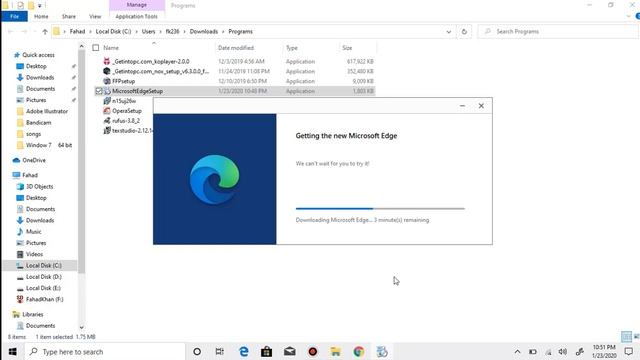Uncheck the MicrosoftEdgeSetup file checkbox
Image resolution: width=640 pixels, height=360 pixels.
(98, 91)
